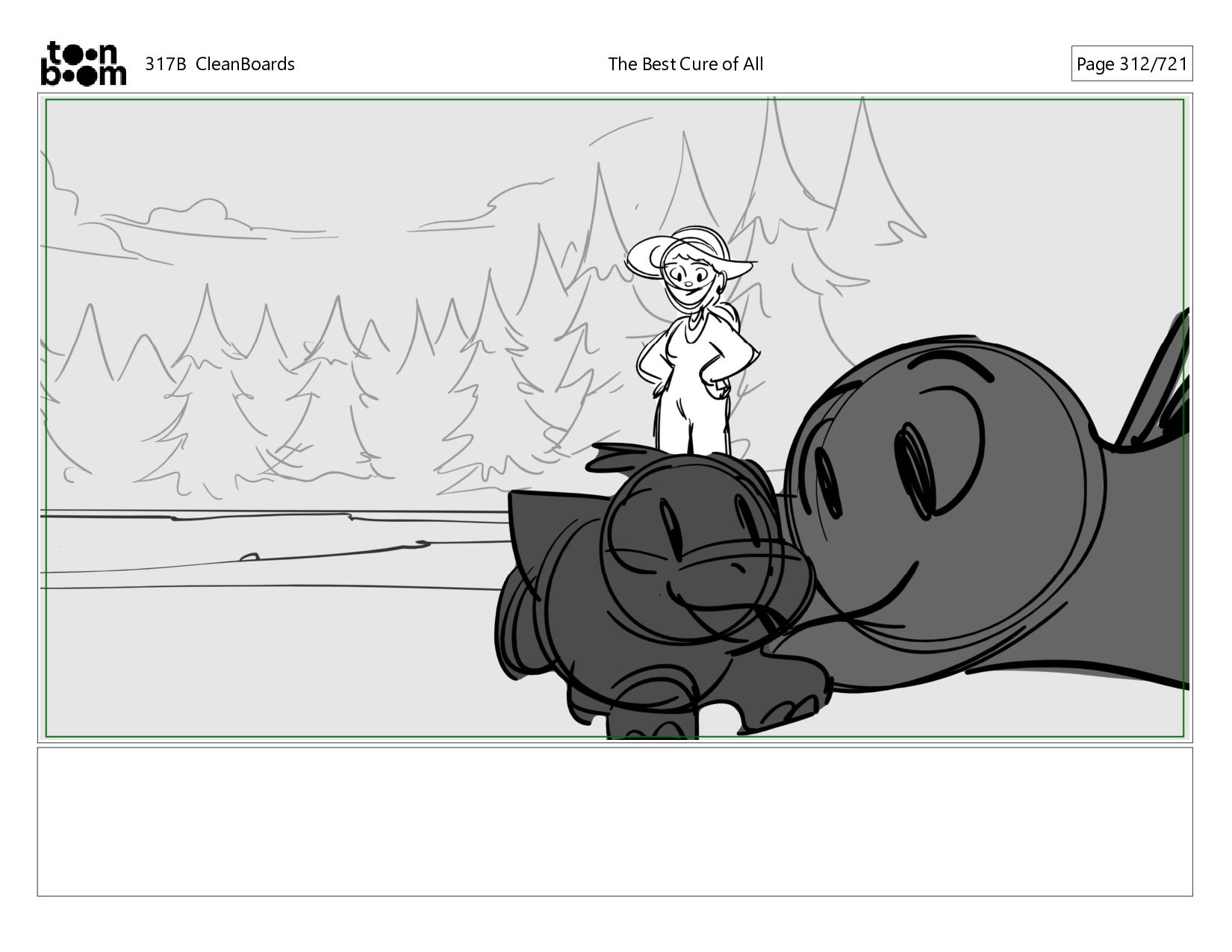Screen dimensions: 1232x952
Task: Click the 'Page 312/721' box
Action: pyautogui.click(x=1131, y=64)
